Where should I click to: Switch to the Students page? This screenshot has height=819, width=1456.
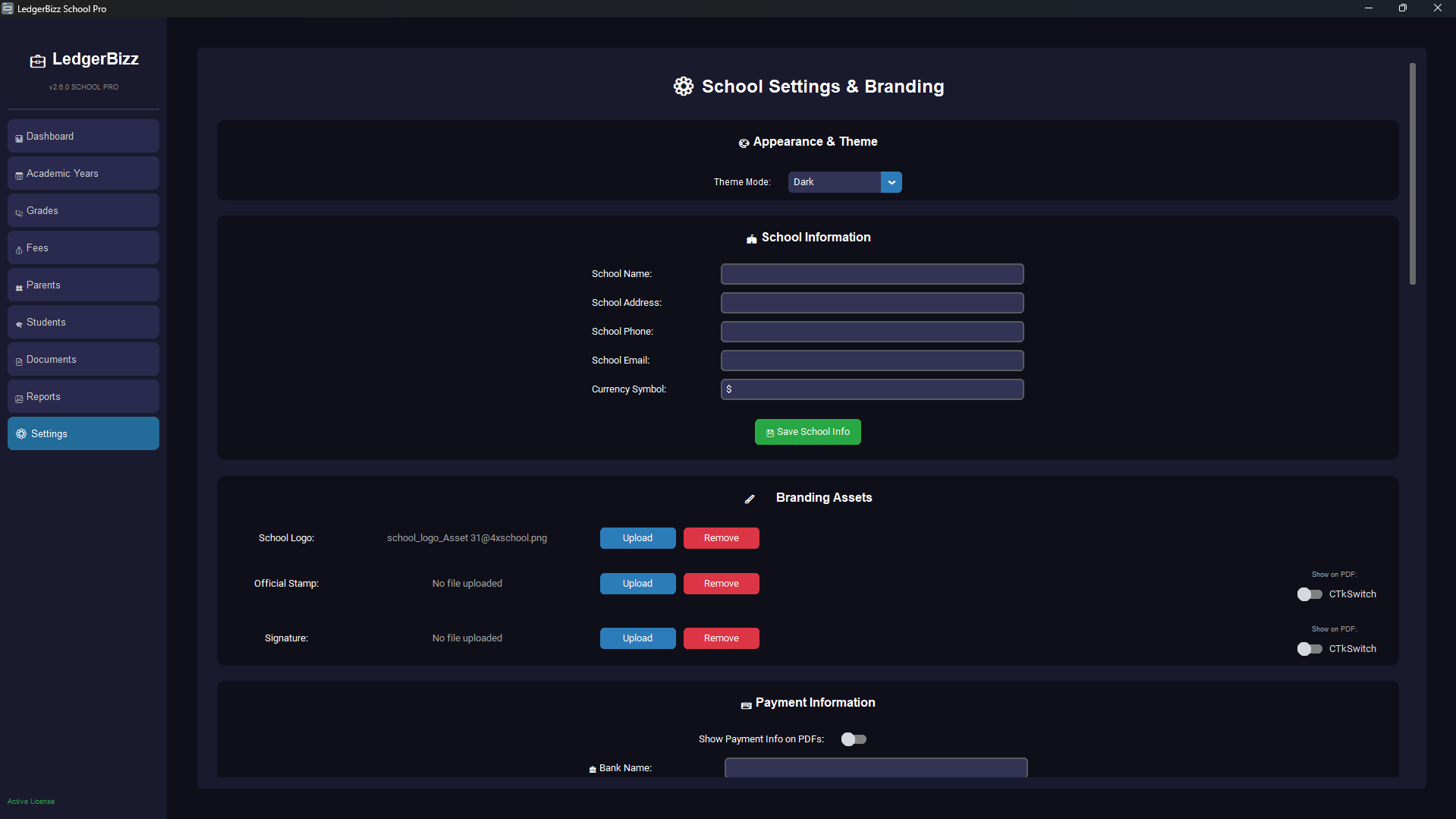pyautogui.click(x=83, y=322)
